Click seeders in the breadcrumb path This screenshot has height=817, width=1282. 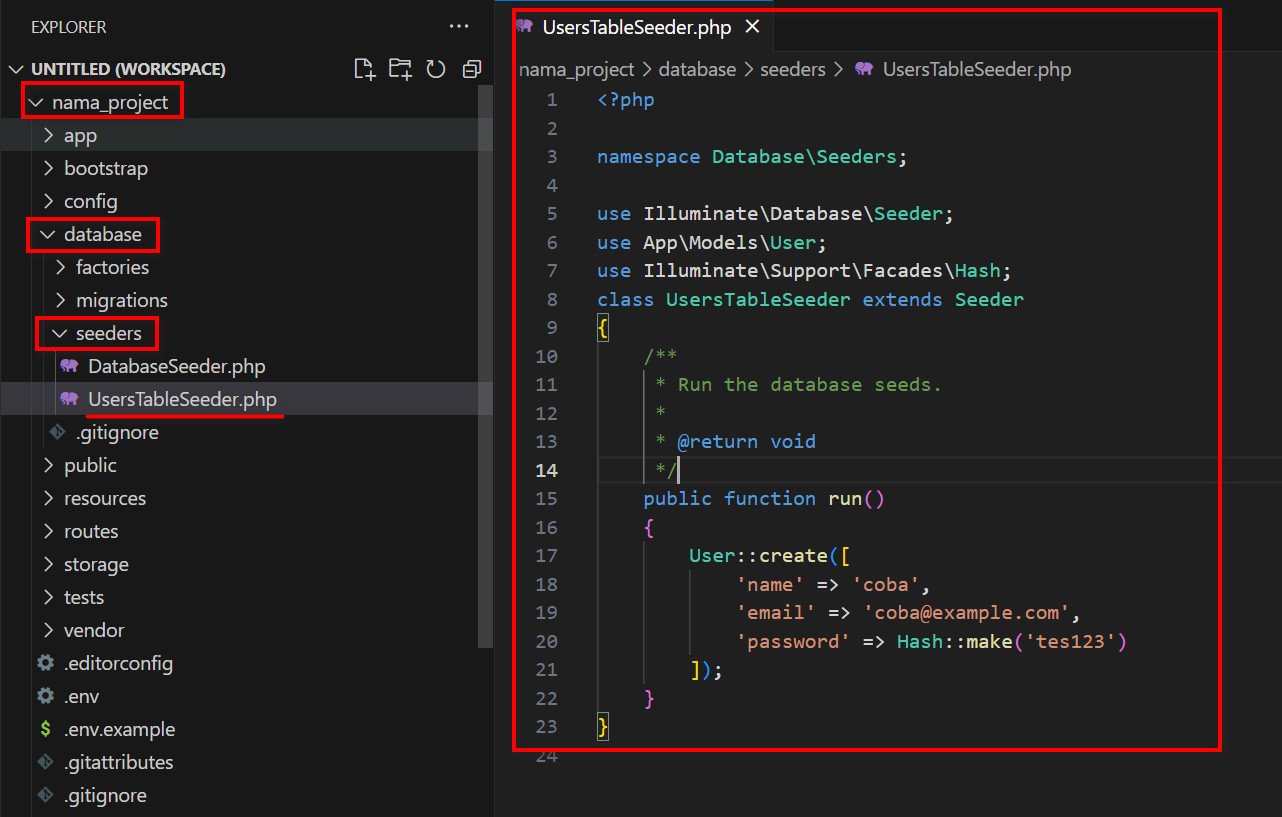[x=793, y=70]
